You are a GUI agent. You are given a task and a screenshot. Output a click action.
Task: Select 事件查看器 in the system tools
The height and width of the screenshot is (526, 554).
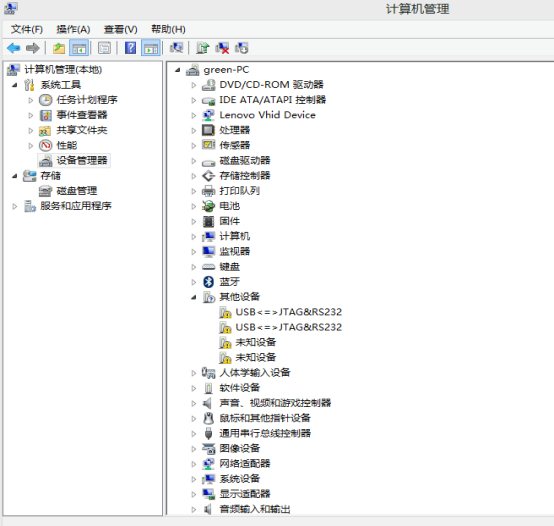tap(82, 115)
